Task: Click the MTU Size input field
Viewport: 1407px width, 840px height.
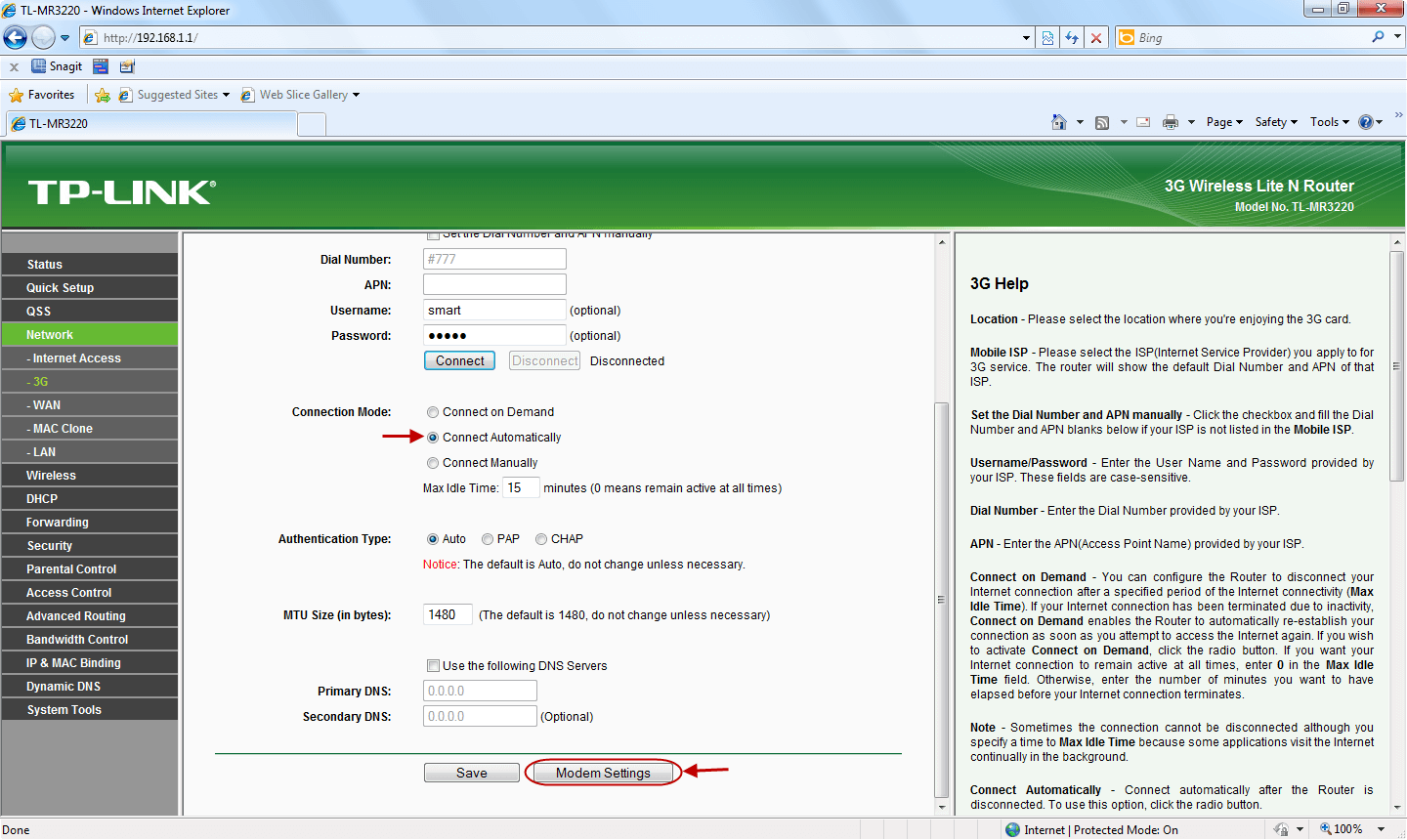Action: (x=448, y=614)
